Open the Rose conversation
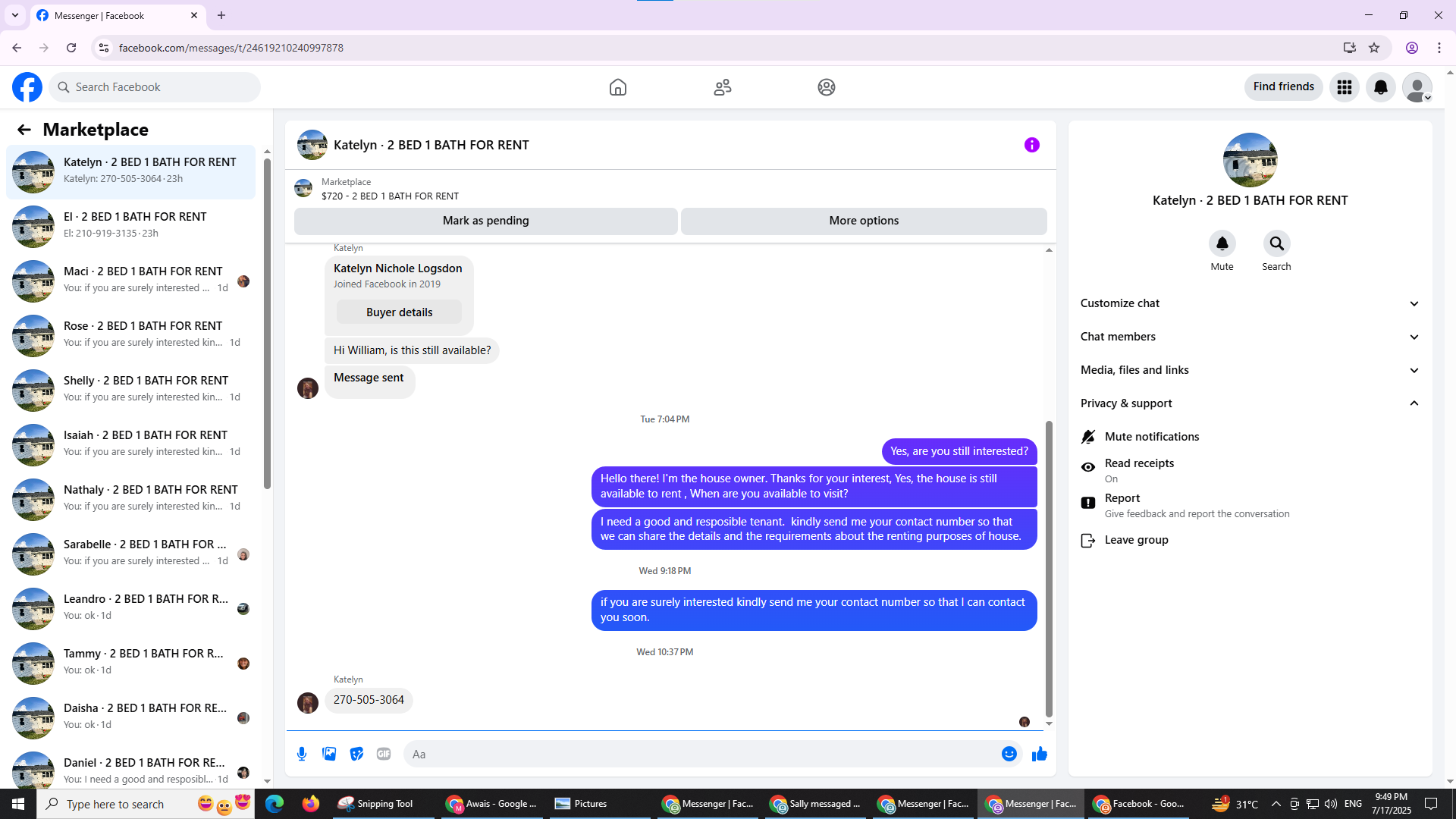The image size is (1456, 819). pos(130,336)
